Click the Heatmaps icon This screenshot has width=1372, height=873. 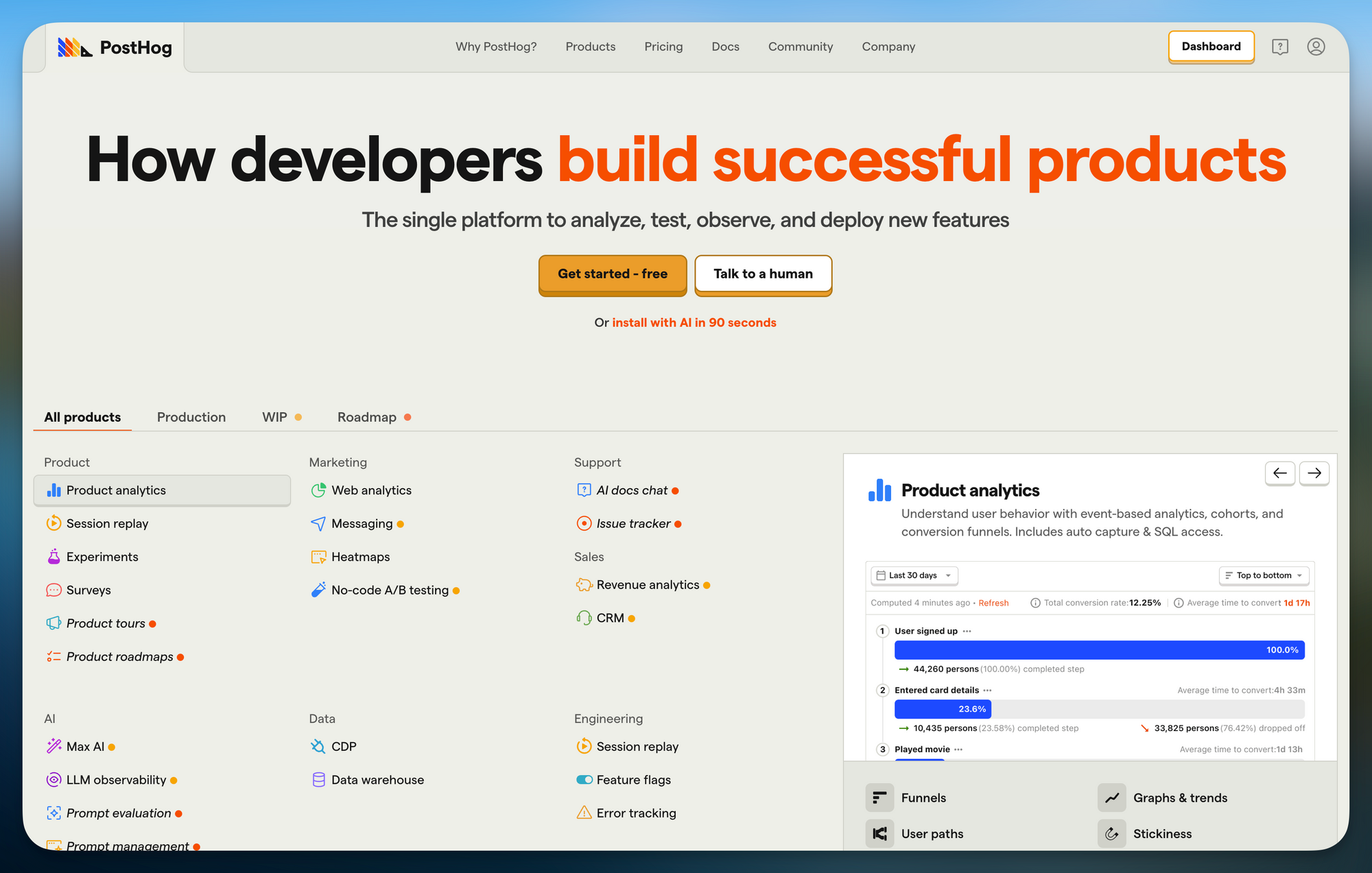(318, 557)
